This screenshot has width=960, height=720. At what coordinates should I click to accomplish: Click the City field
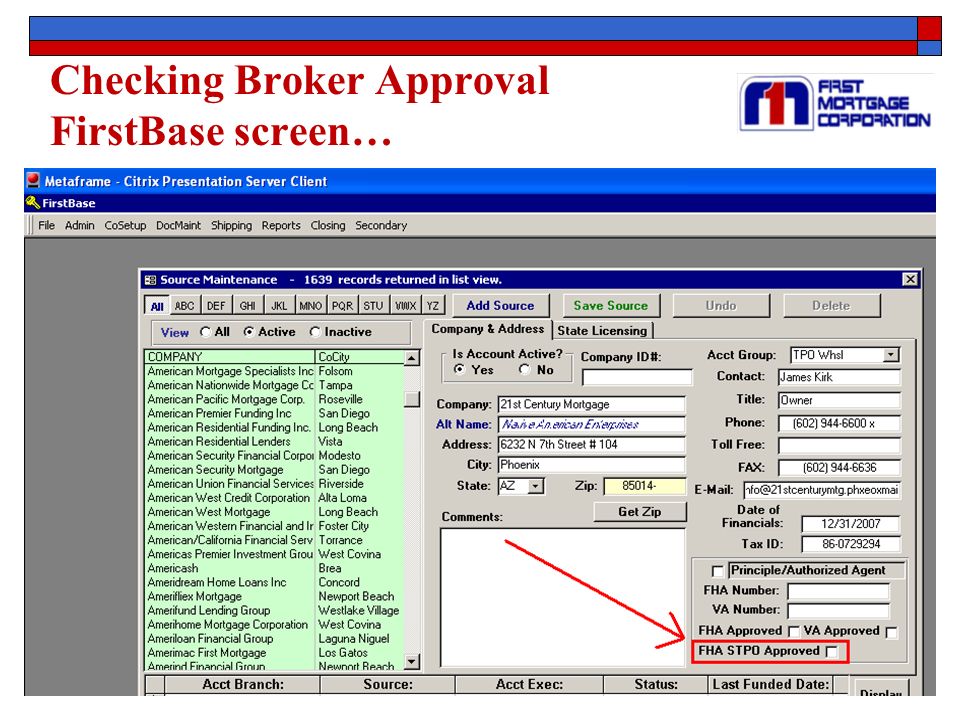pyautogui.click(x=591, y=465)
